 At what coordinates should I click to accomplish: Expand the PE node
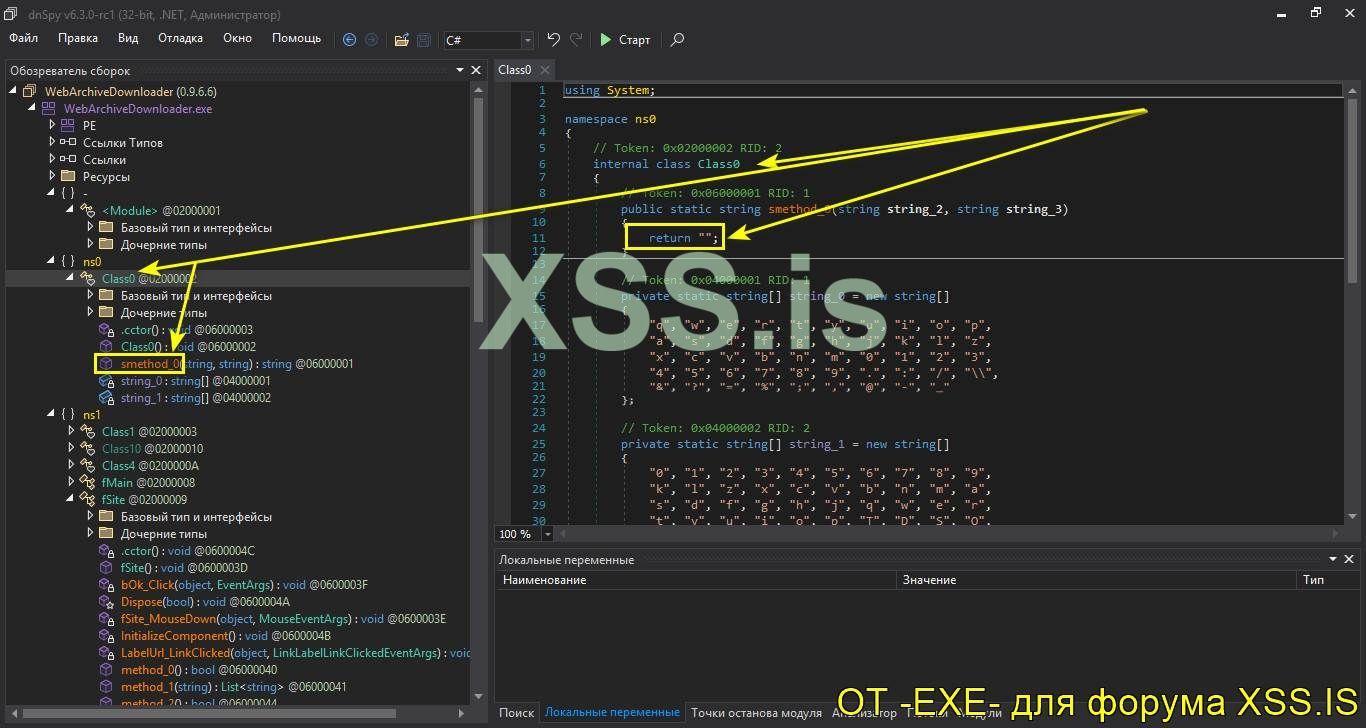click(x=52, y=126)
